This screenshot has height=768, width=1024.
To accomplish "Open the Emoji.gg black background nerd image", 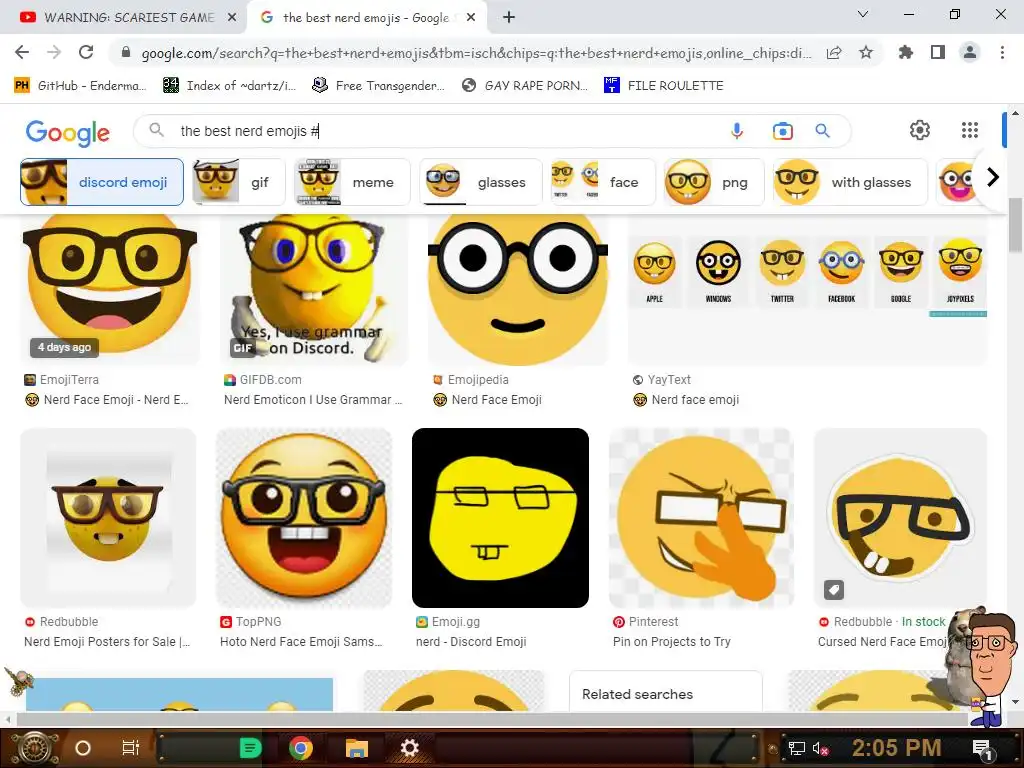I will point(500,518).
